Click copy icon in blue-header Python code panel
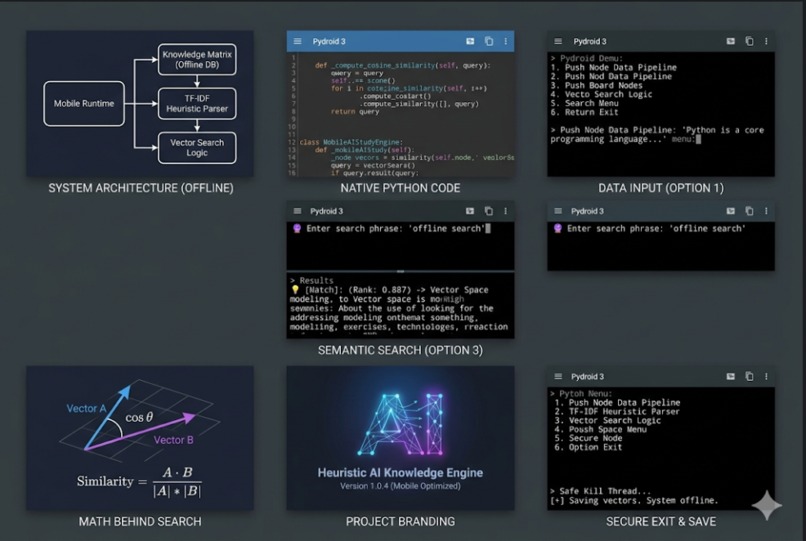Image resolution: width=806 pixels, height=541 pixels. [489, 41]
